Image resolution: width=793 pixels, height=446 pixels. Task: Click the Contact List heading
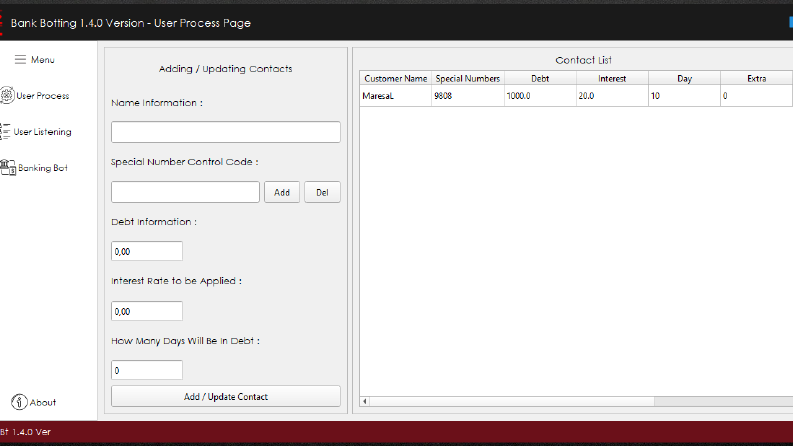point(584,60)
